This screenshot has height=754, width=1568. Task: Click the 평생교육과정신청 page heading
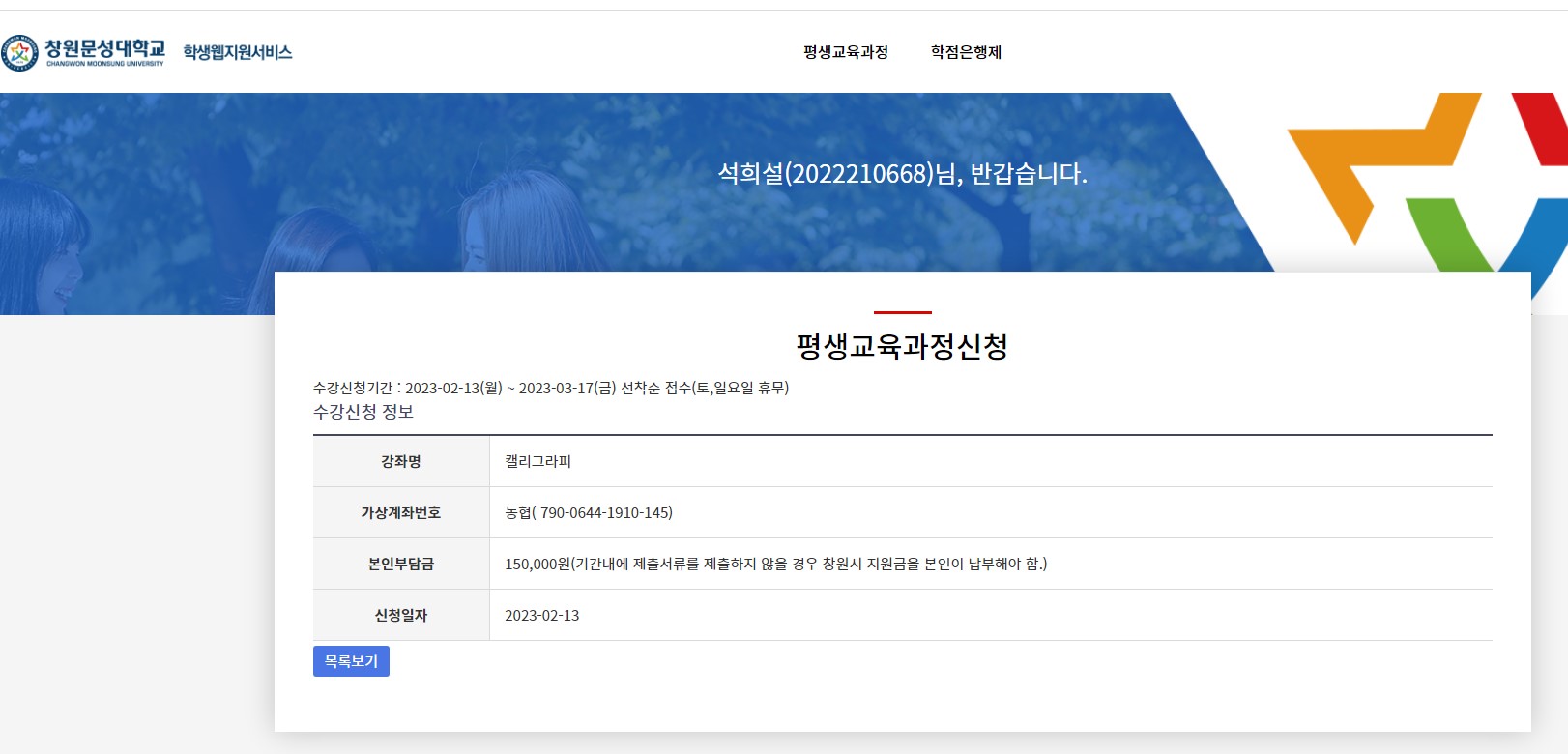click(902, 346)
